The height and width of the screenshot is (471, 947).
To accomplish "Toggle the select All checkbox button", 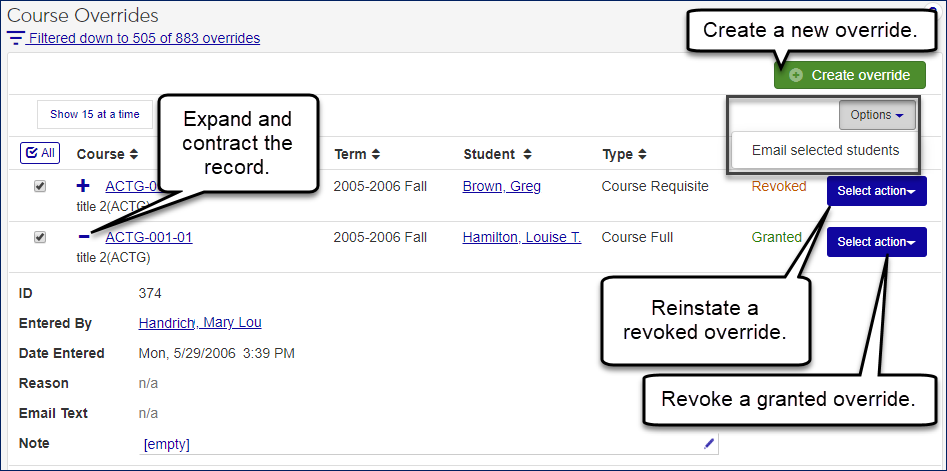I will (40, 154).
